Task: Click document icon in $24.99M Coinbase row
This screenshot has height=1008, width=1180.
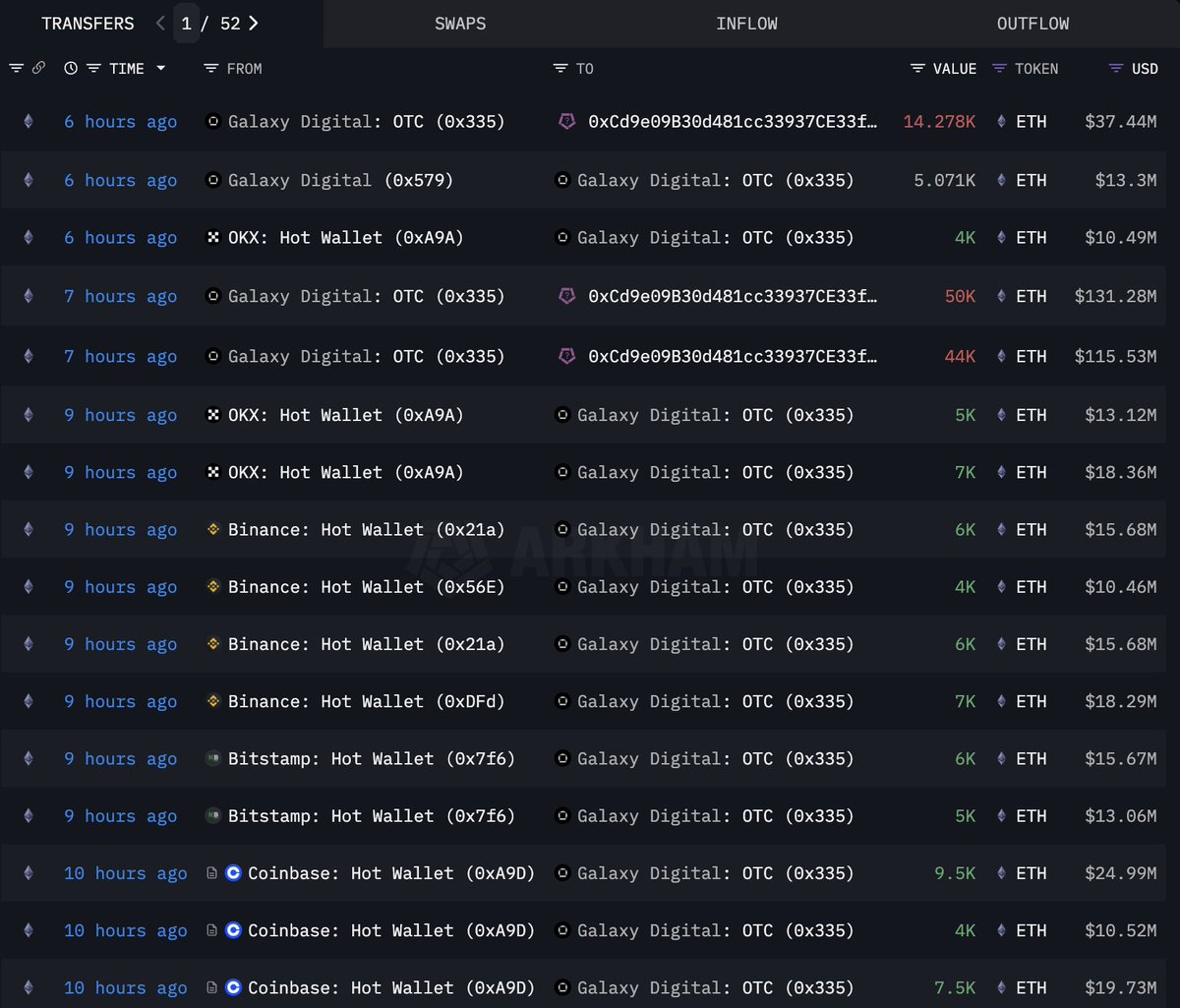Action: pos(211,872)
